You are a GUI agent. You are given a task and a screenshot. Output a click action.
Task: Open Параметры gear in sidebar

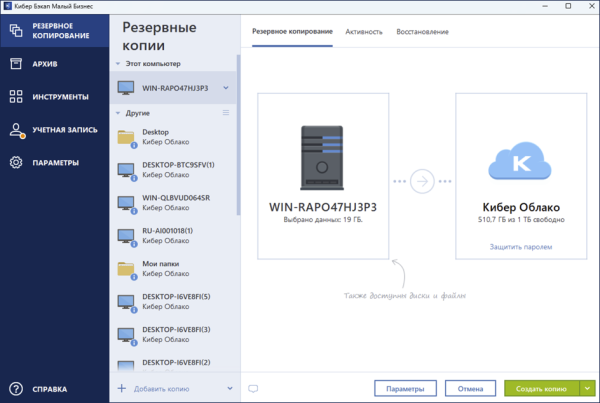click(16, 163)
